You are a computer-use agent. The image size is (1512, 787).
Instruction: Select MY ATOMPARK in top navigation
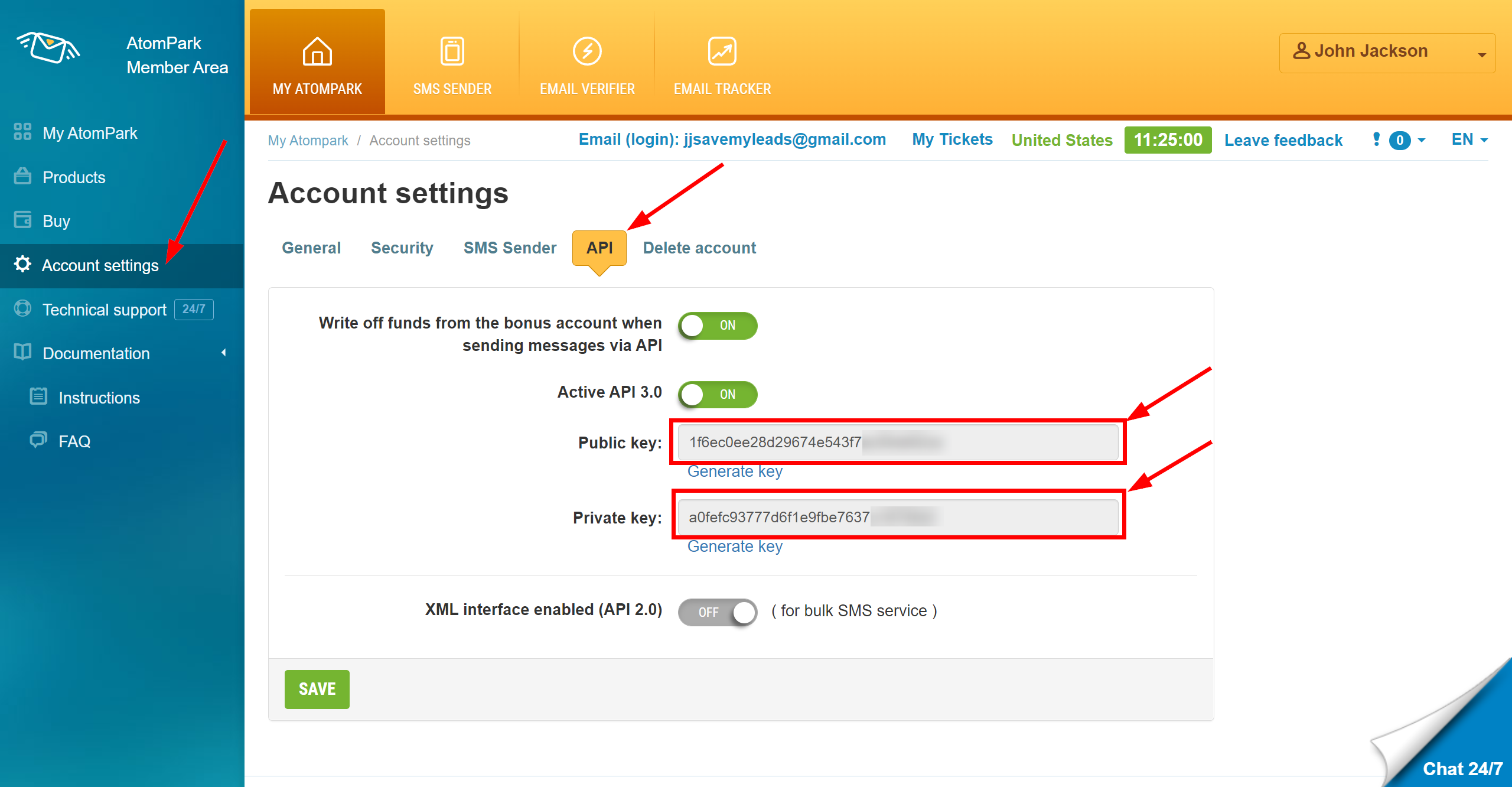coord(317,61)
